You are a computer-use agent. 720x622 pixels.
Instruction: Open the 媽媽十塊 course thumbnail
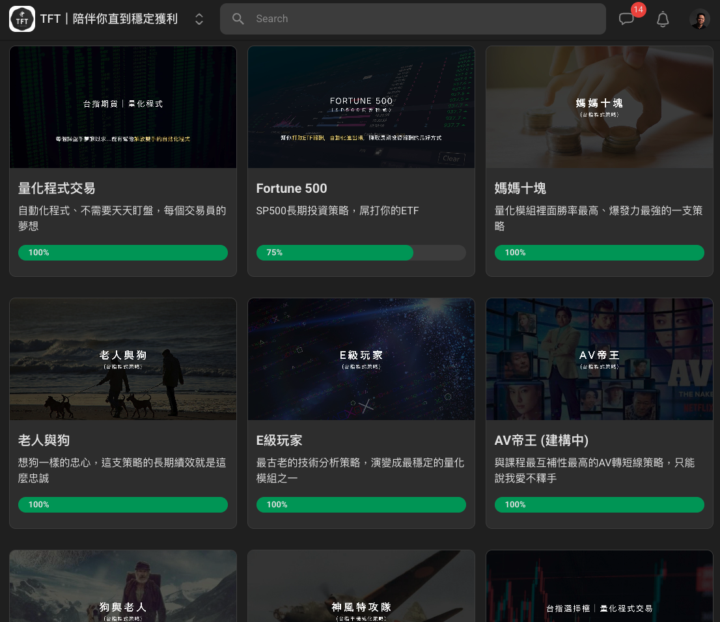click(599, 107)
